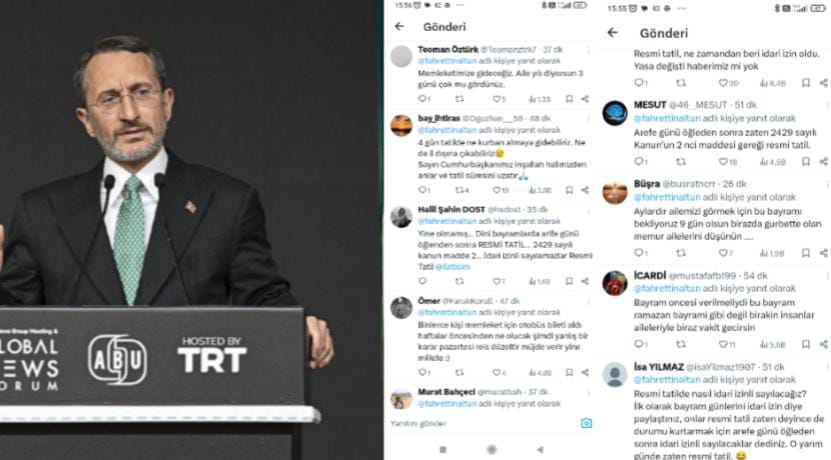Bookmark Büşra's reply
This screenshot has width=831, height=460.
[x=806, y=253]
